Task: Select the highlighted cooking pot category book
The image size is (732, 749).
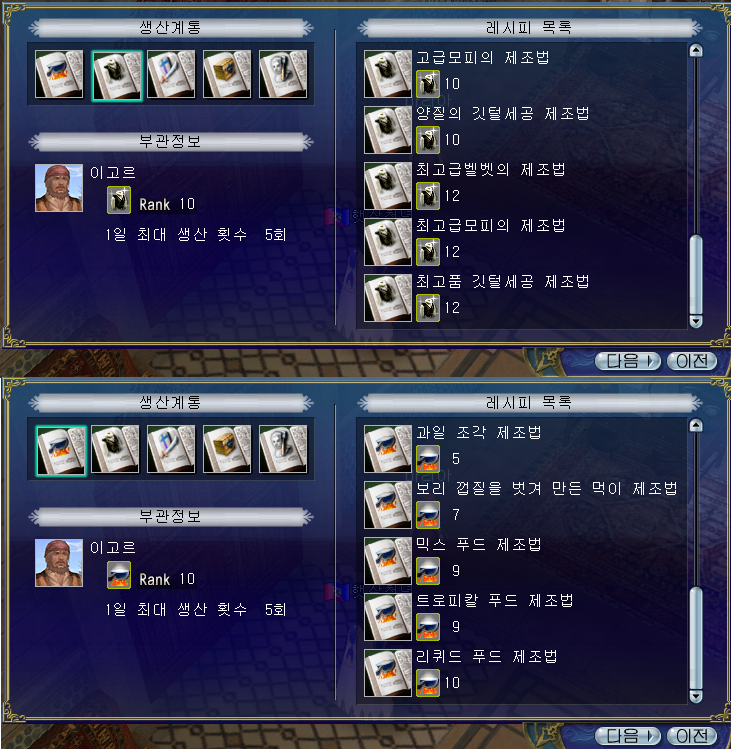Action: (61, 450)
